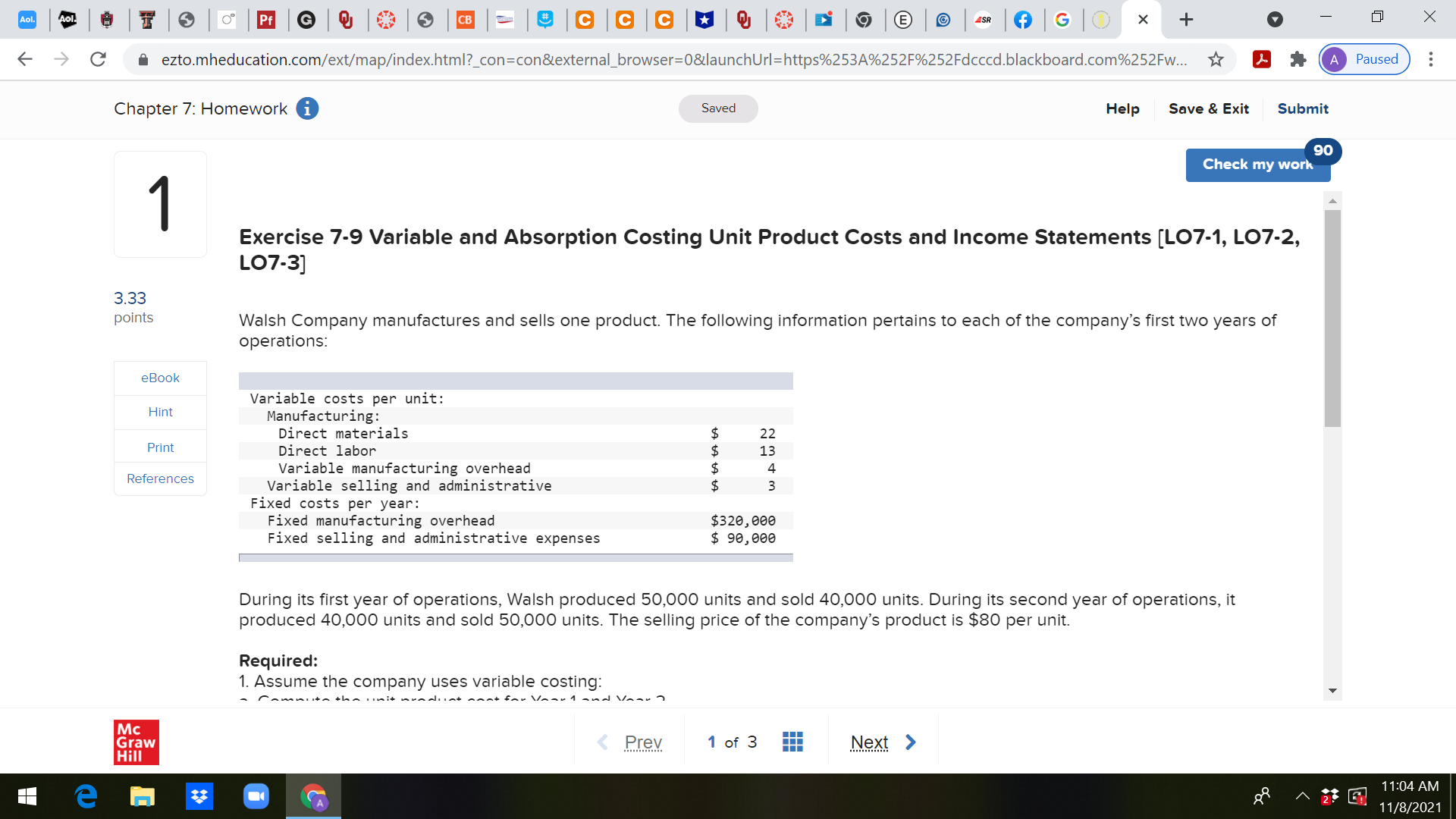Open Chrome three-dot menu
This screenshot has width=1456, height=819.
[1431, 59]
